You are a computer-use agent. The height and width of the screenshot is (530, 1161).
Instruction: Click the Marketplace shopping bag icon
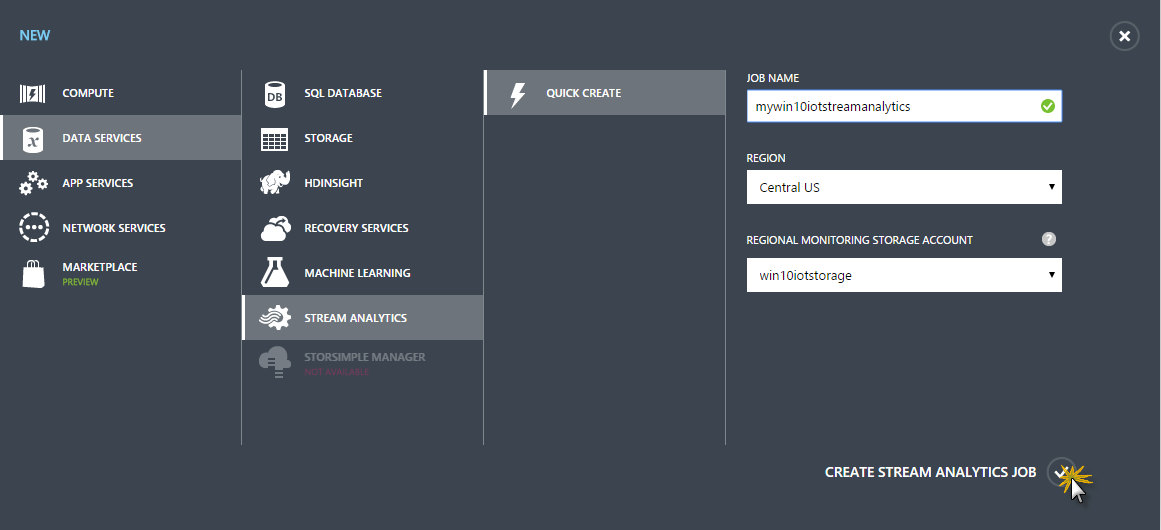tap(33, 273)
